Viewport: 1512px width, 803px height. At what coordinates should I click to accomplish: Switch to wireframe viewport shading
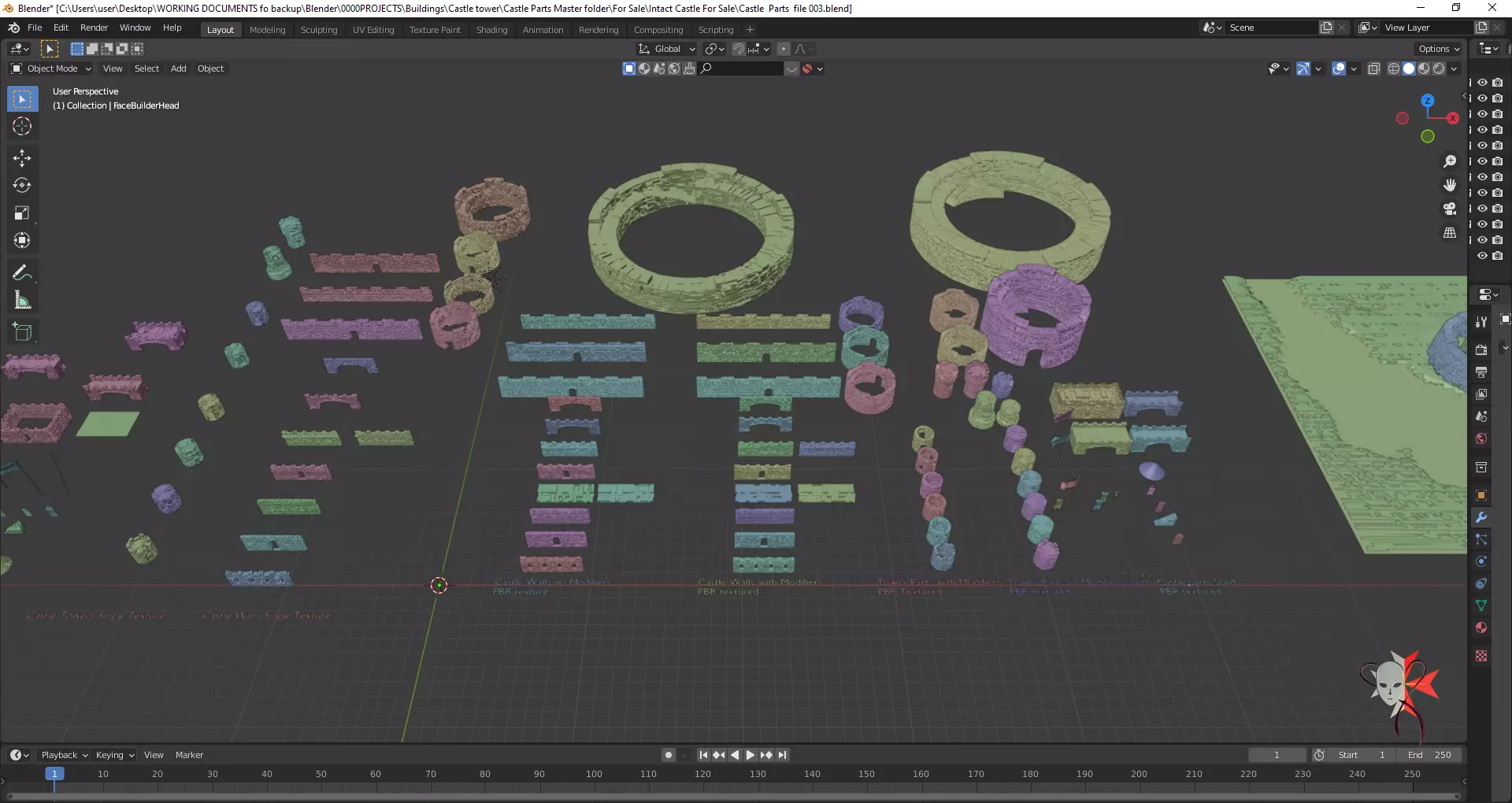click(x=1394, y=68)
